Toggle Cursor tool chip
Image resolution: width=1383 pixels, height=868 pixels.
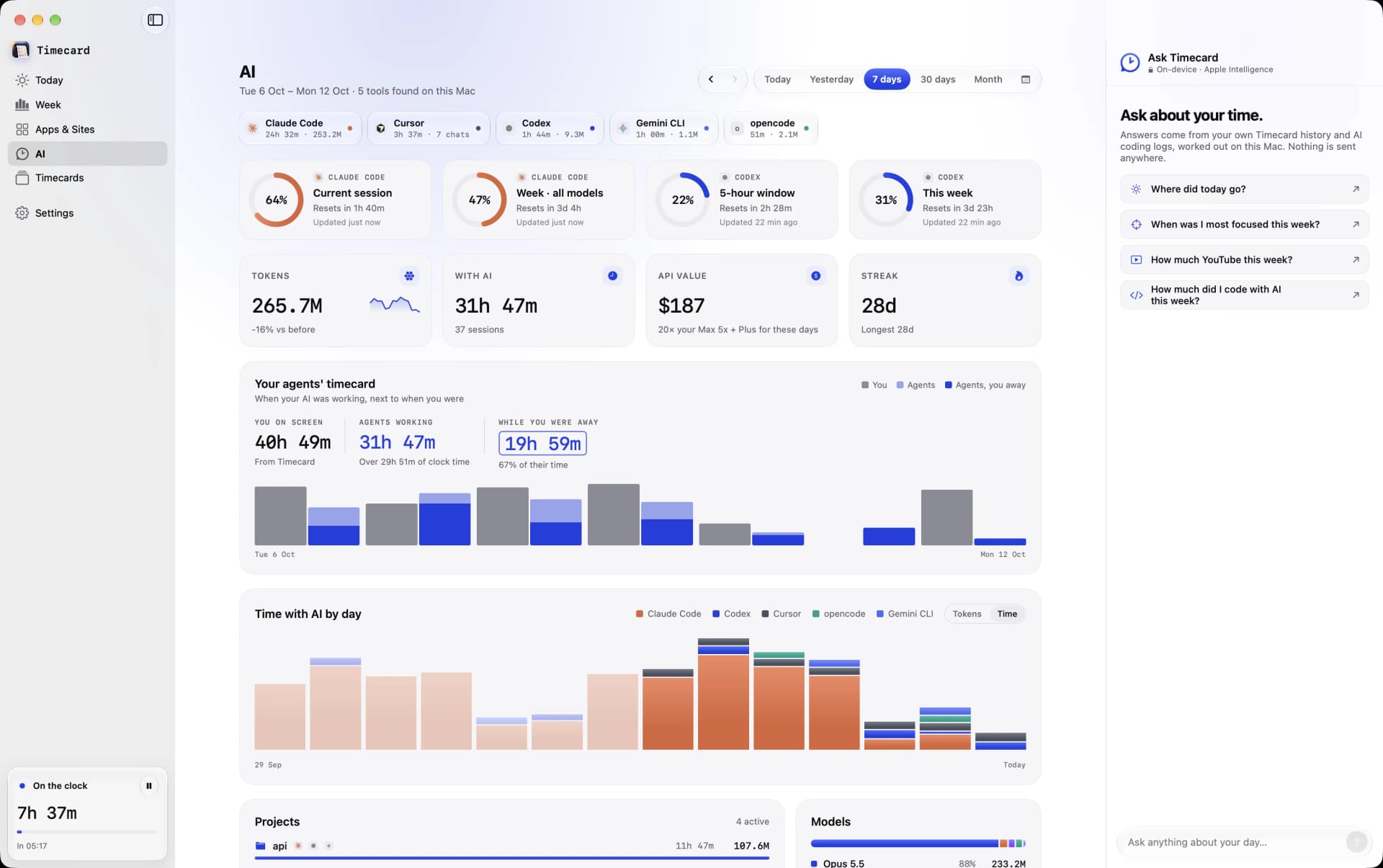tap(429, 128)
